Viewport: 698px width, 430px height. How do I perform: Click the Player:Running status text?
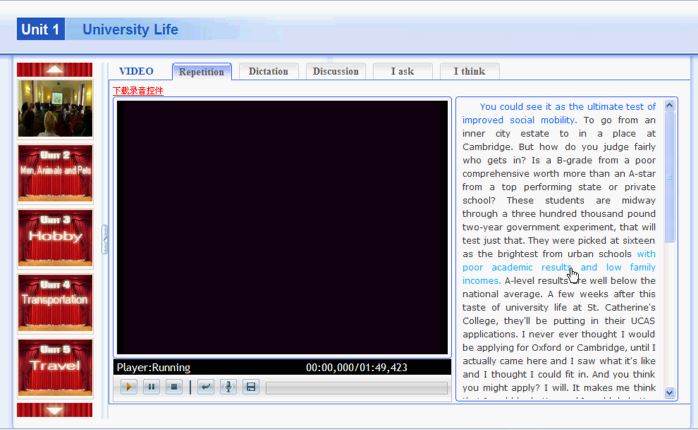154,367
